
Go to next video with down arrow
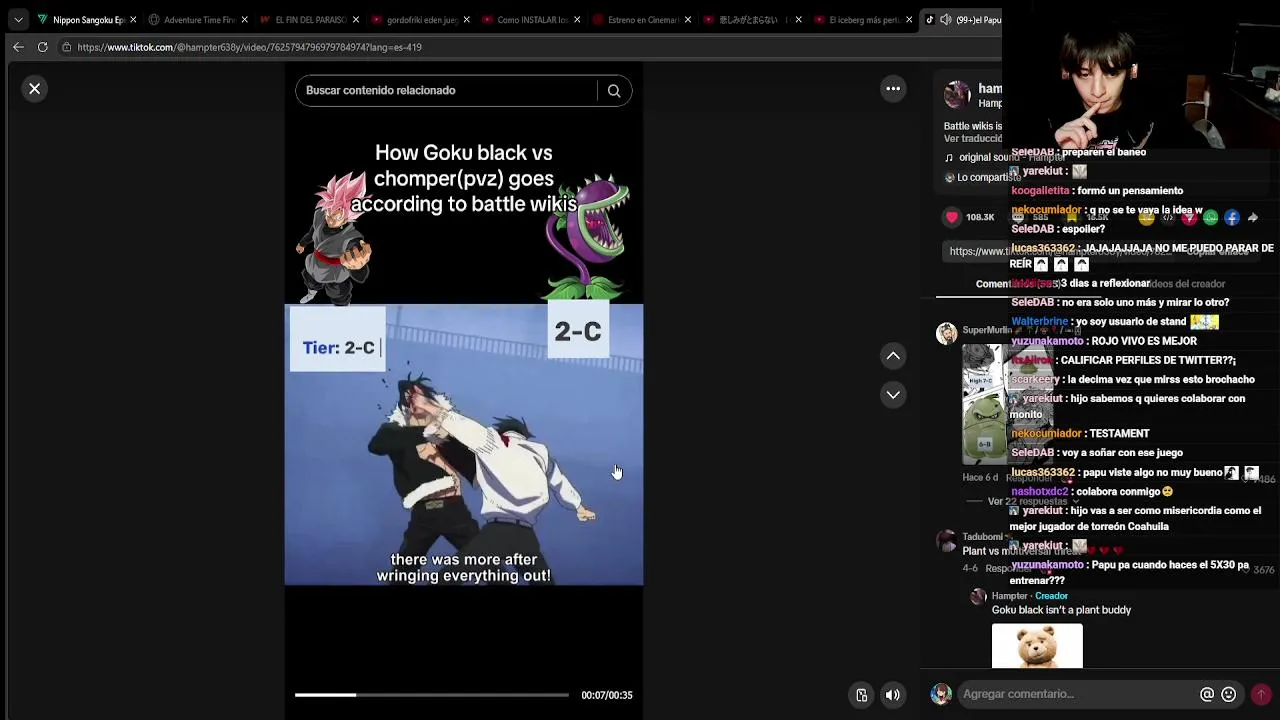click(x=893, y=395)
